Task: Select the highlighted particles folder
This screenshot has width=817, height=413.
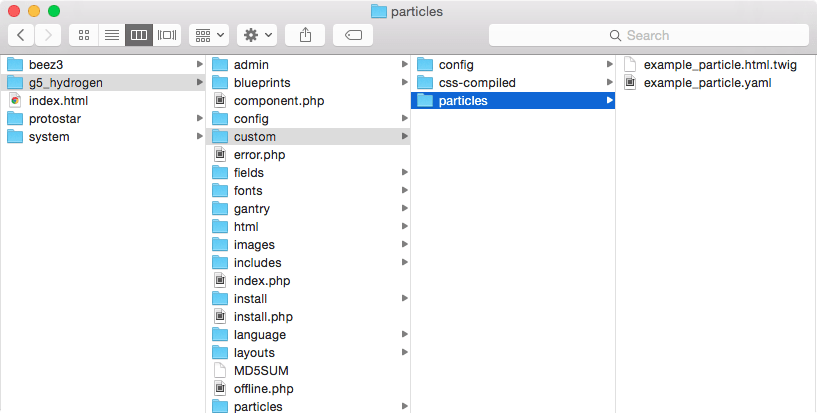Action: pos(513,101)
